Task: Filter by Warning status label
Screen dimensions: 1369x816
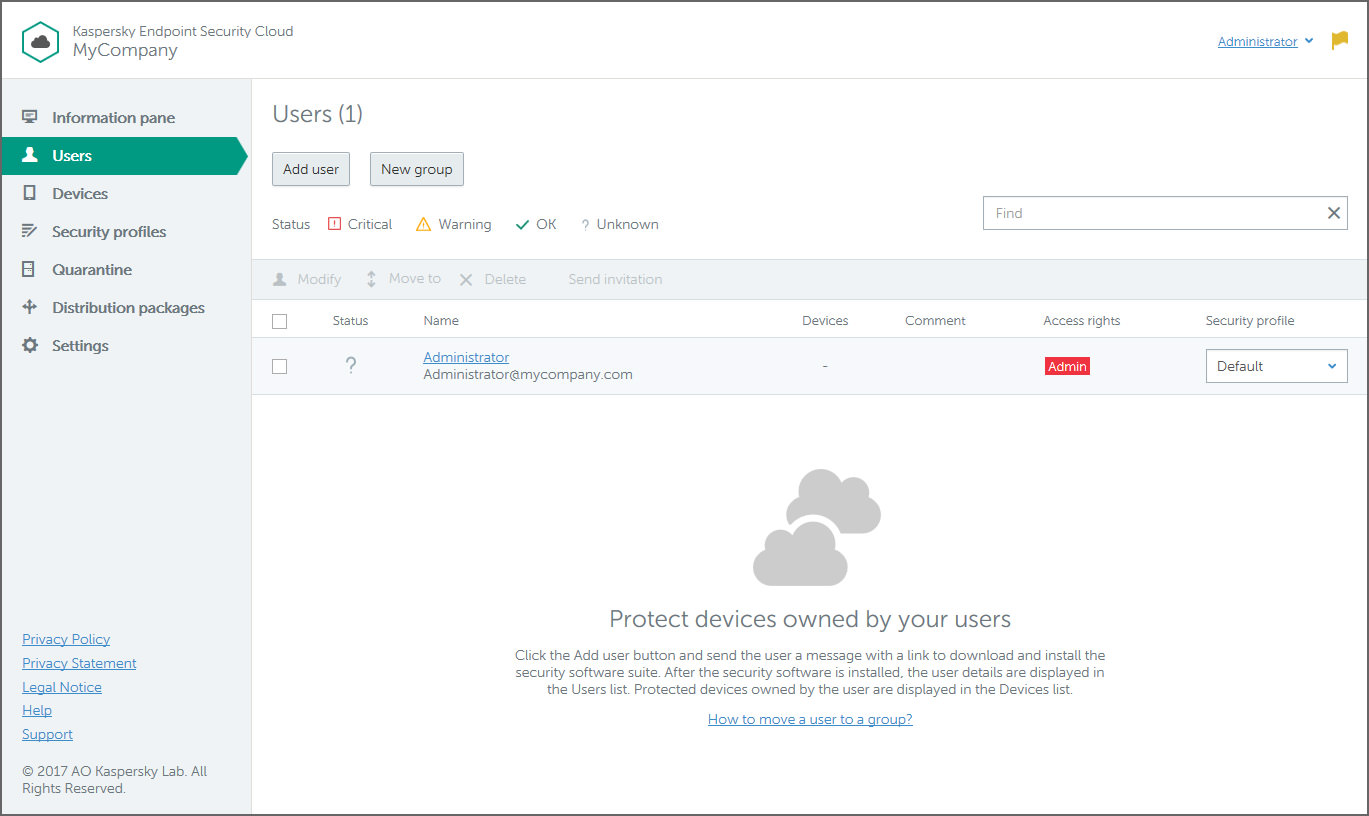Action: tap(464, 224)
